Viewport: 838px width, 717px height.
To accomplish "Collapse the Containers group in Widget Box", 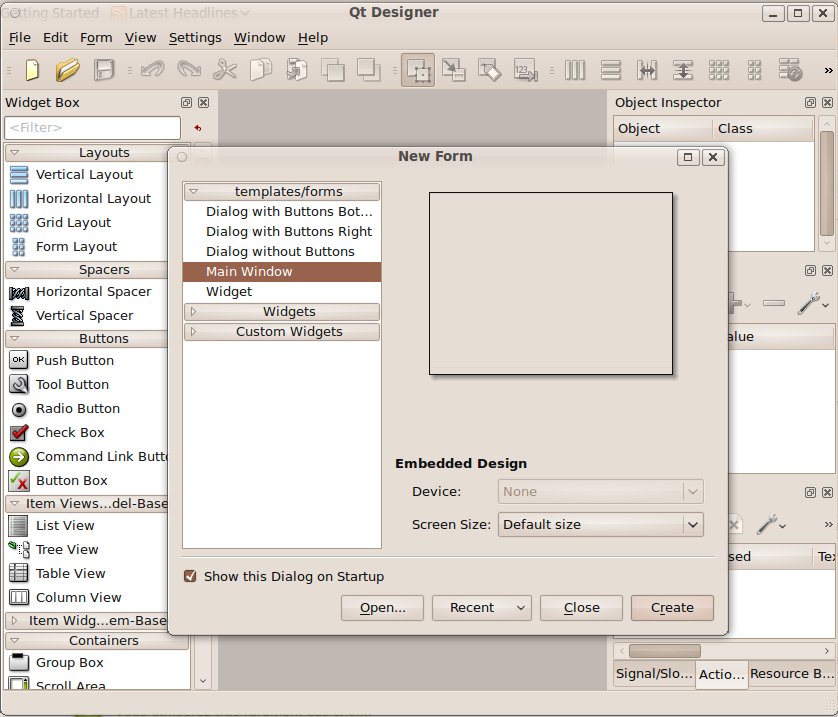I will [15, 640].
